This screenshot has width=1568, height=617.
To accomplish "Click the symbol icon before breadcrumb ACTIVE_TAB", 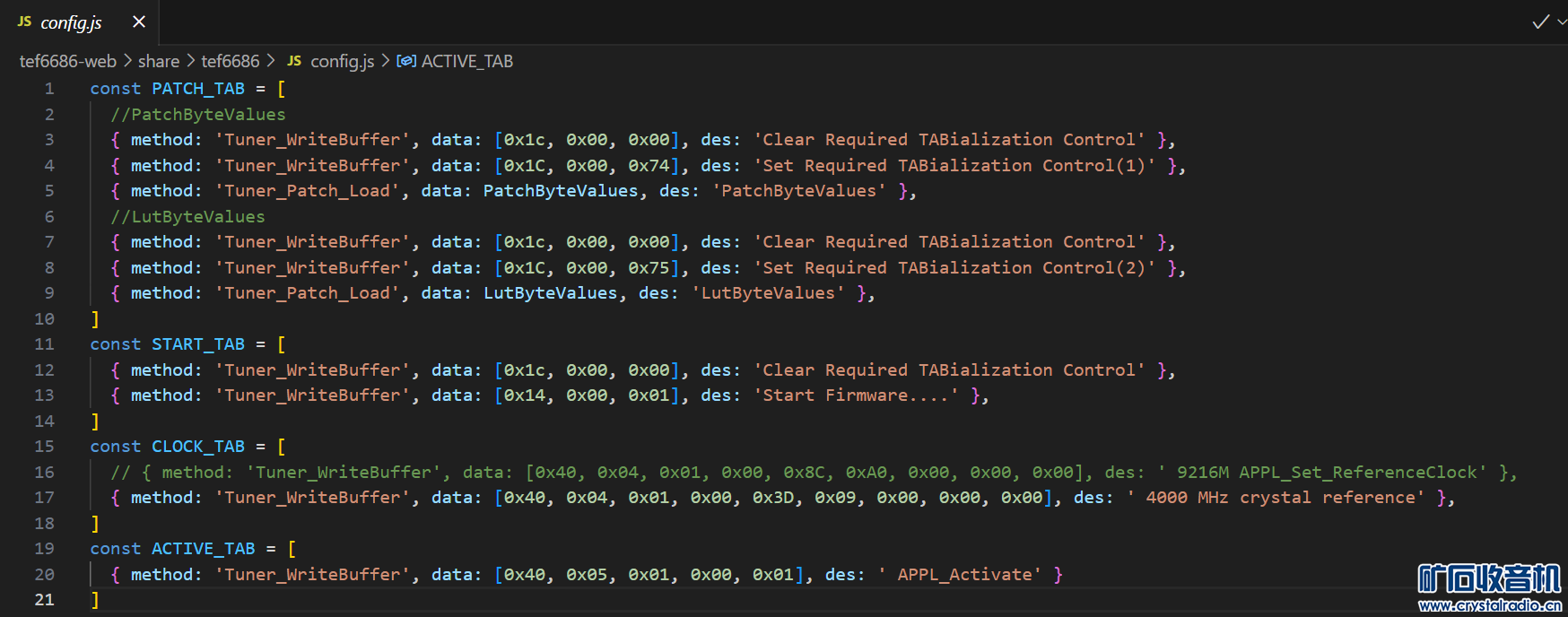I will (x=406, y=61).
